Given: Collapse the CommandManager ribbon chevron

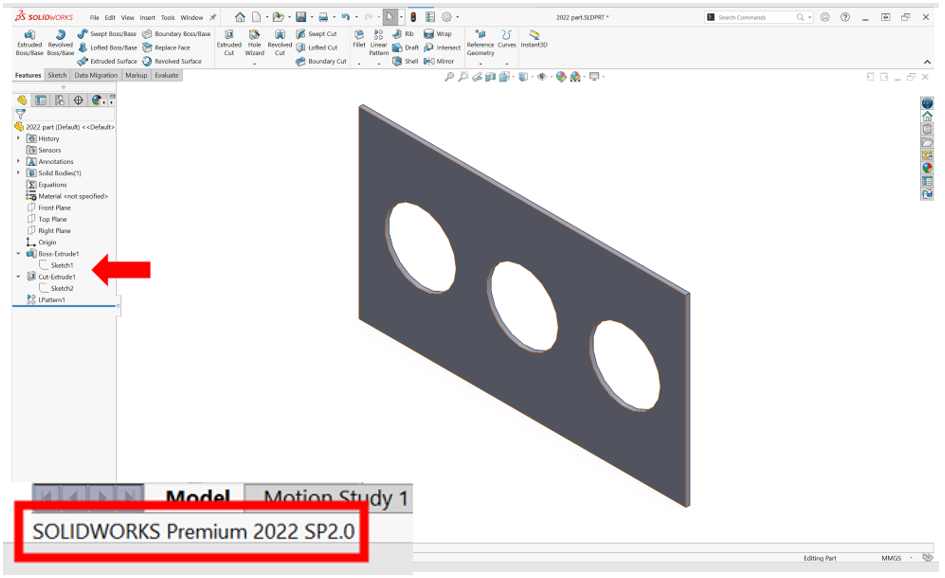Looking at the screenshot, I should pos(927,62).
